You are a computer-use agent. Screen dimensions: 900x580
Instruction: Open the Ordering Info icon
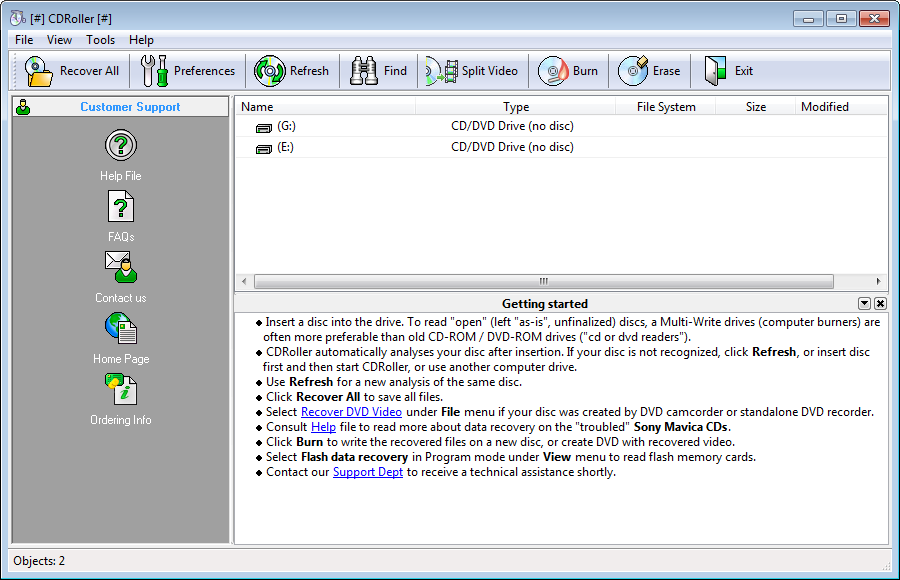coord(121,389)
